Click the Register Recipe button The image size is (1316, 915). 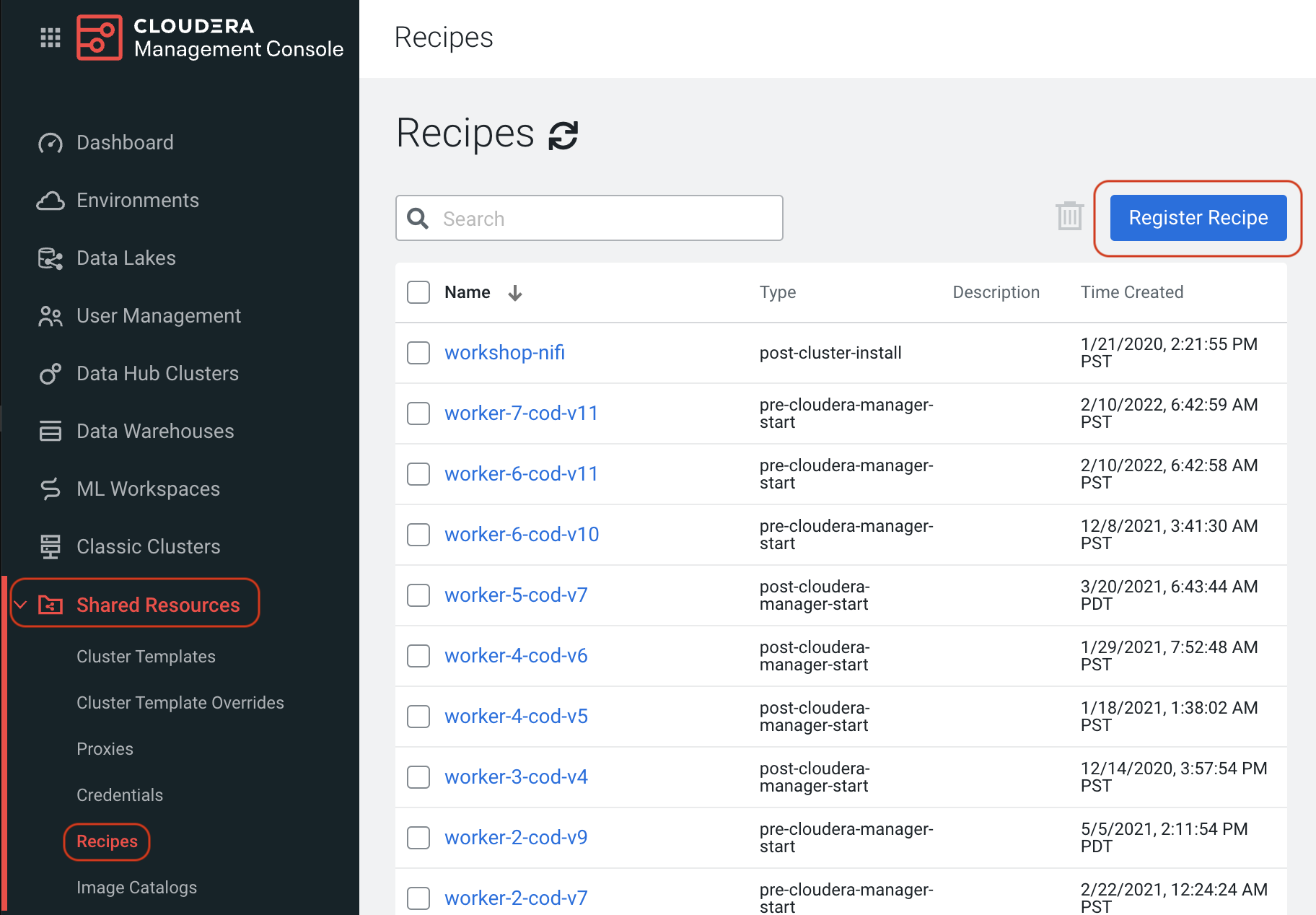[x=1198, y=218]
